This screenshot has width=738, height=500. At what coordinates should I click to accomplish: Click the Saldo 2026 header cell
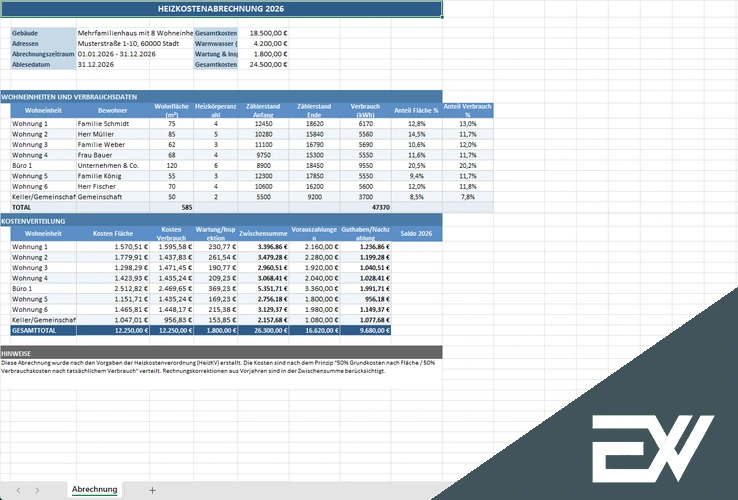point(417,234)
